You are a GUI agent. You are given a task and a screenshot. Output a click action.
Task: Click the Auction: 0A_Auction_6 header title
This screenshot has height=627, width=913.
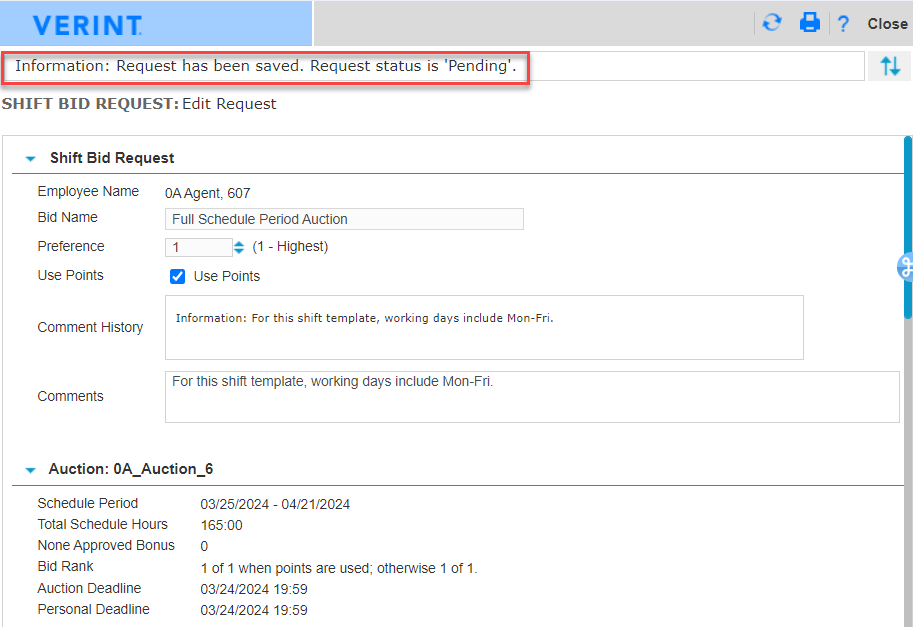click(x=131, y=469)
